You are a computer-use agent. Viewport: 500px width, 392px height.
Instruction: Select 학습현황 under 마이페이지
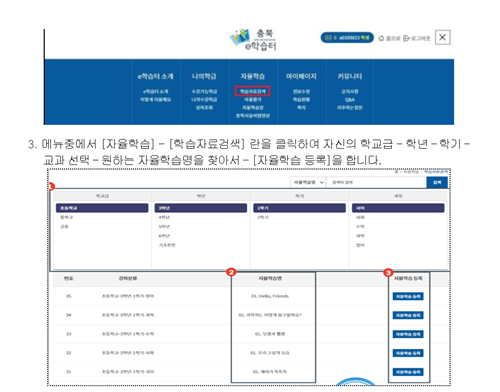(x=301, y=99)
